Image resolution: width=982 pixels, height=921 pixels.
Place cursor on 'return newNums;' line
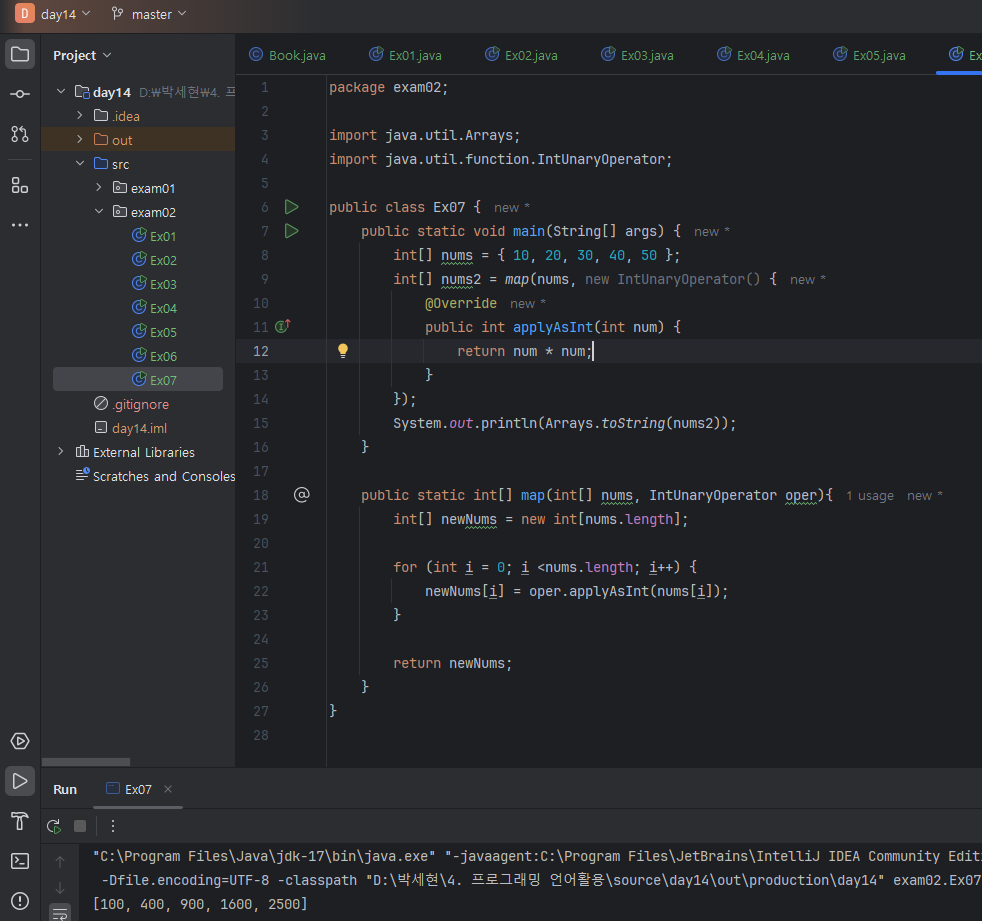click(452, 663)
